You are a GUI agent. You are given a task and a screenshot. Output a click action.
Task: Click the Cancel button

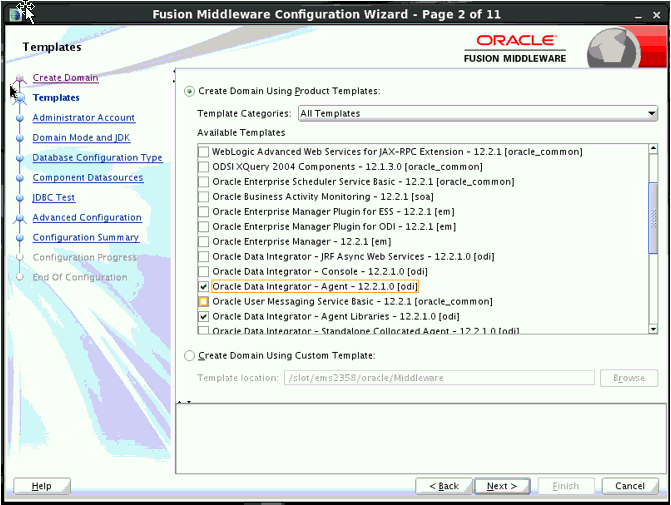(x=630, y=486)
